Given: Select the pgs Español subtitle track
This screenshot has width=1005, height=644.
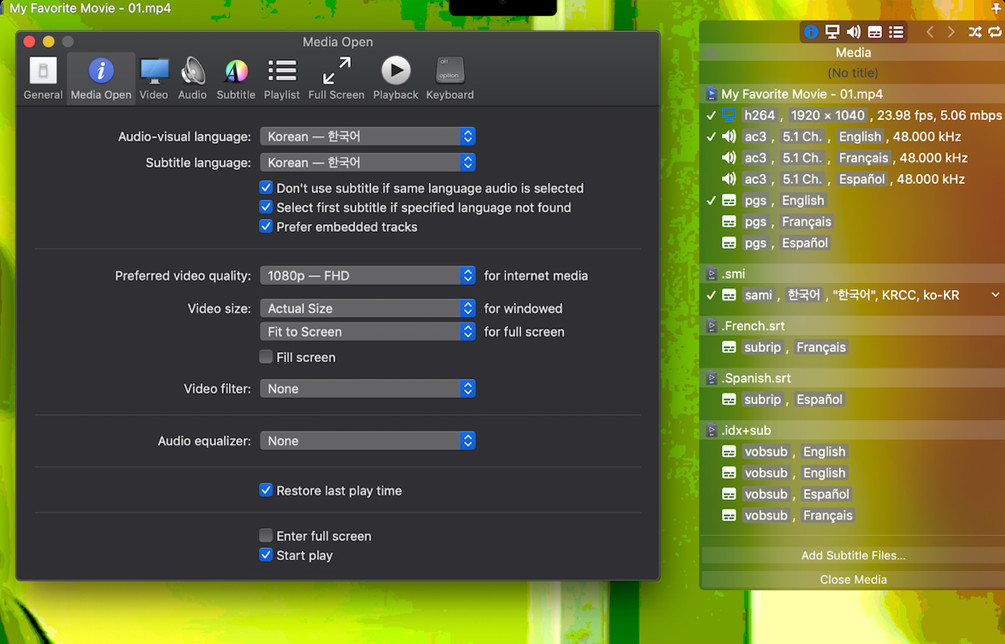Looking at the screenshot, I should 852,243.
